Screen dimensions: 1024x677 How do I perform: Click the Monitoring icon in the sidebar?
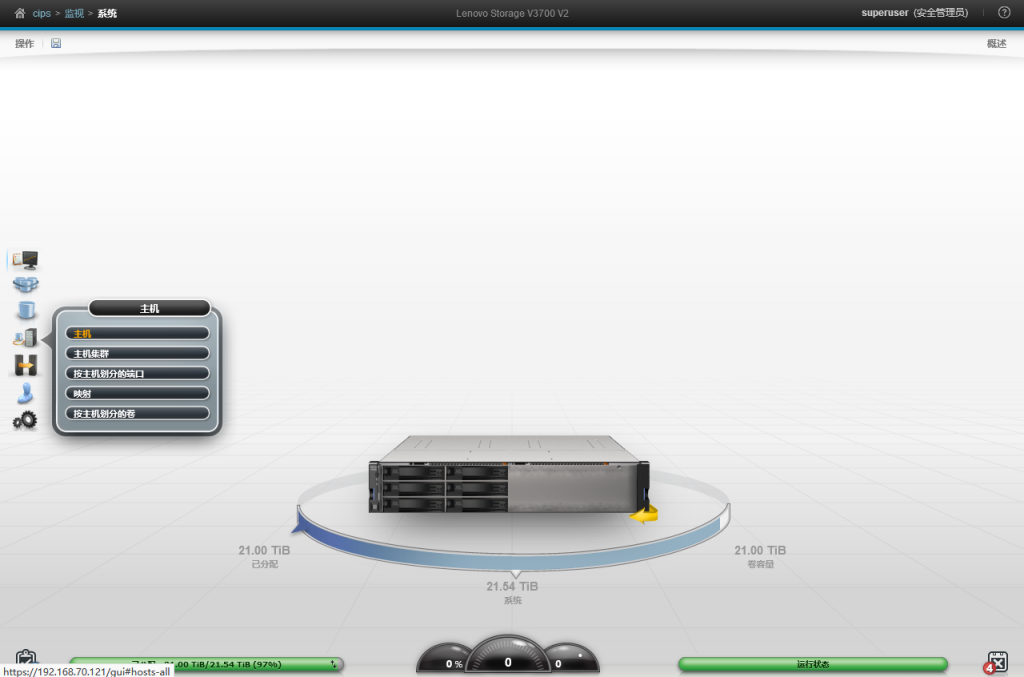pos(25,260)
